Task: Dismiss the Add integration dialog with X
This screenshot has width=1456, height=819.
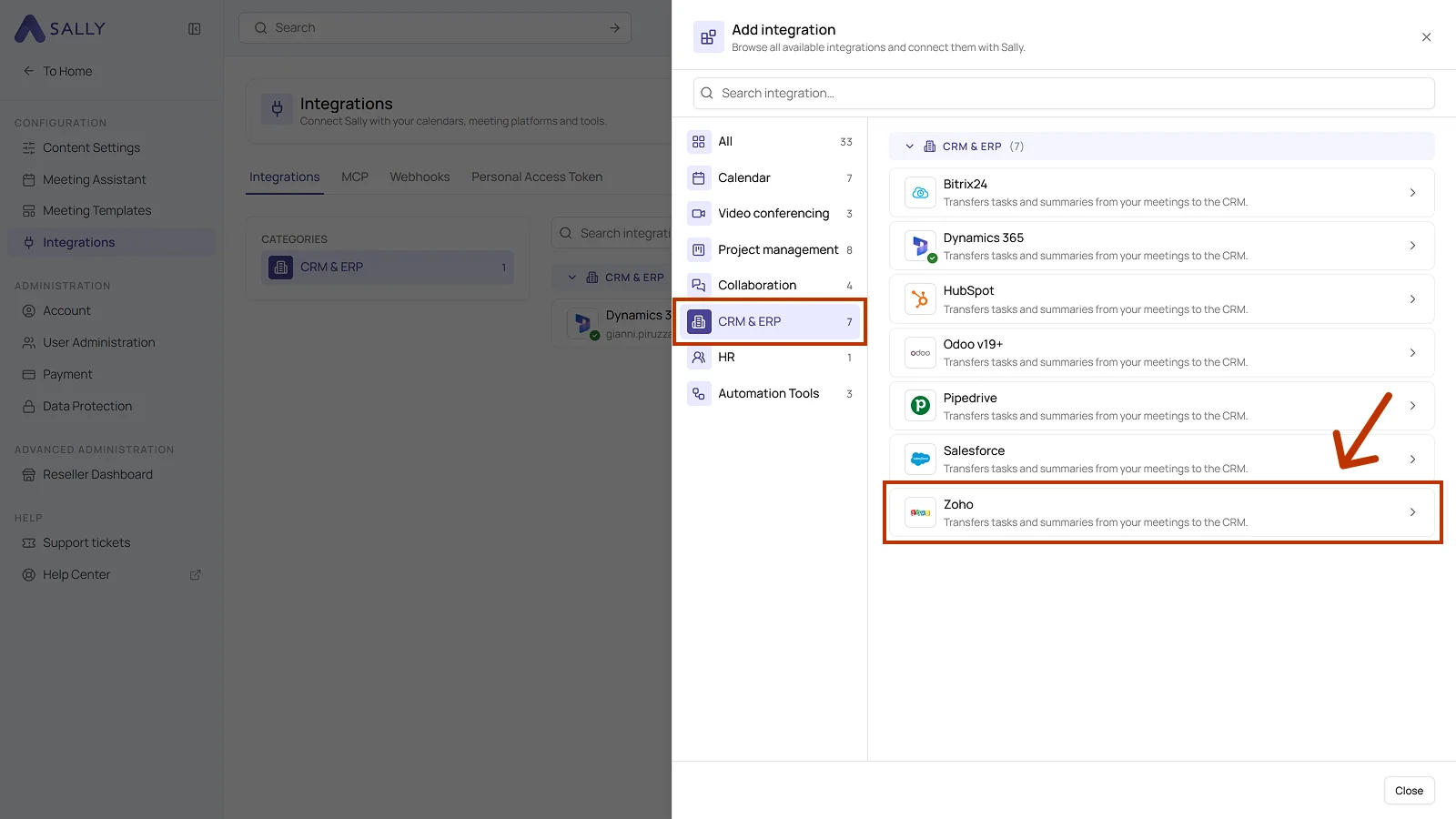Action: pyautogui.click(x=1426, y=37)
